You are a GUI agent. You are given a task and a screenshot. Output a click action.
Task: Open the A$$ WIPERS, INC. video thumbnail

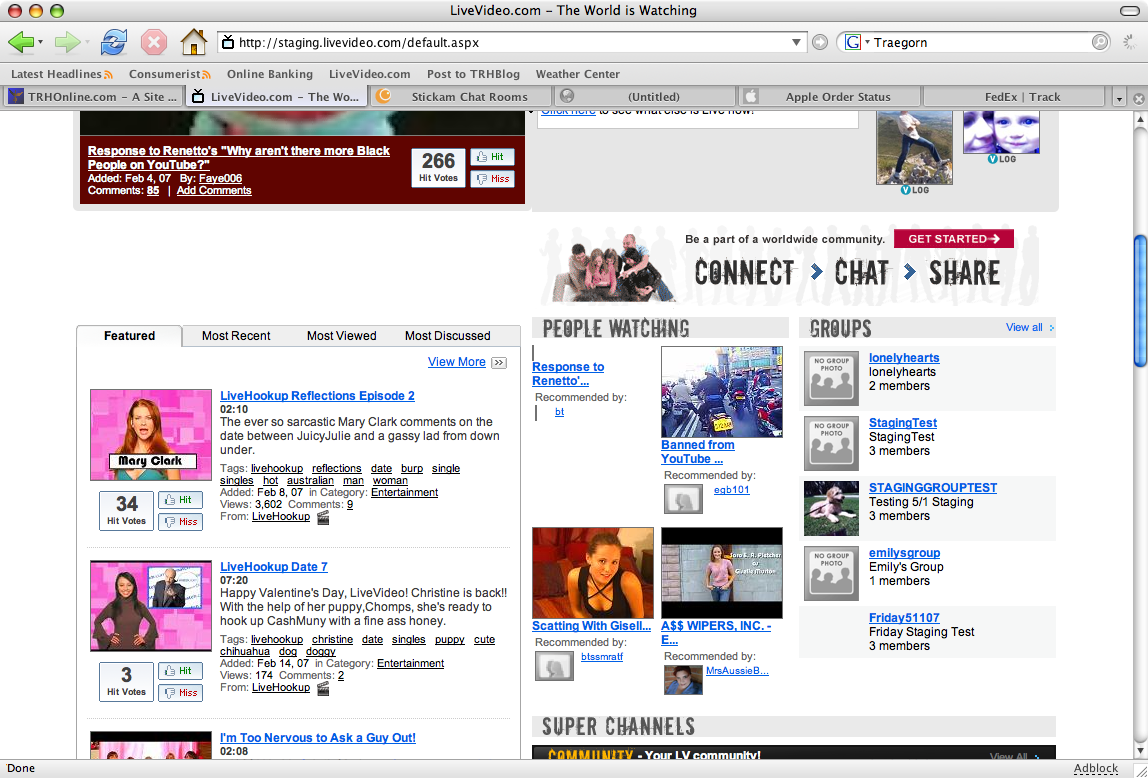pos(722,573)
